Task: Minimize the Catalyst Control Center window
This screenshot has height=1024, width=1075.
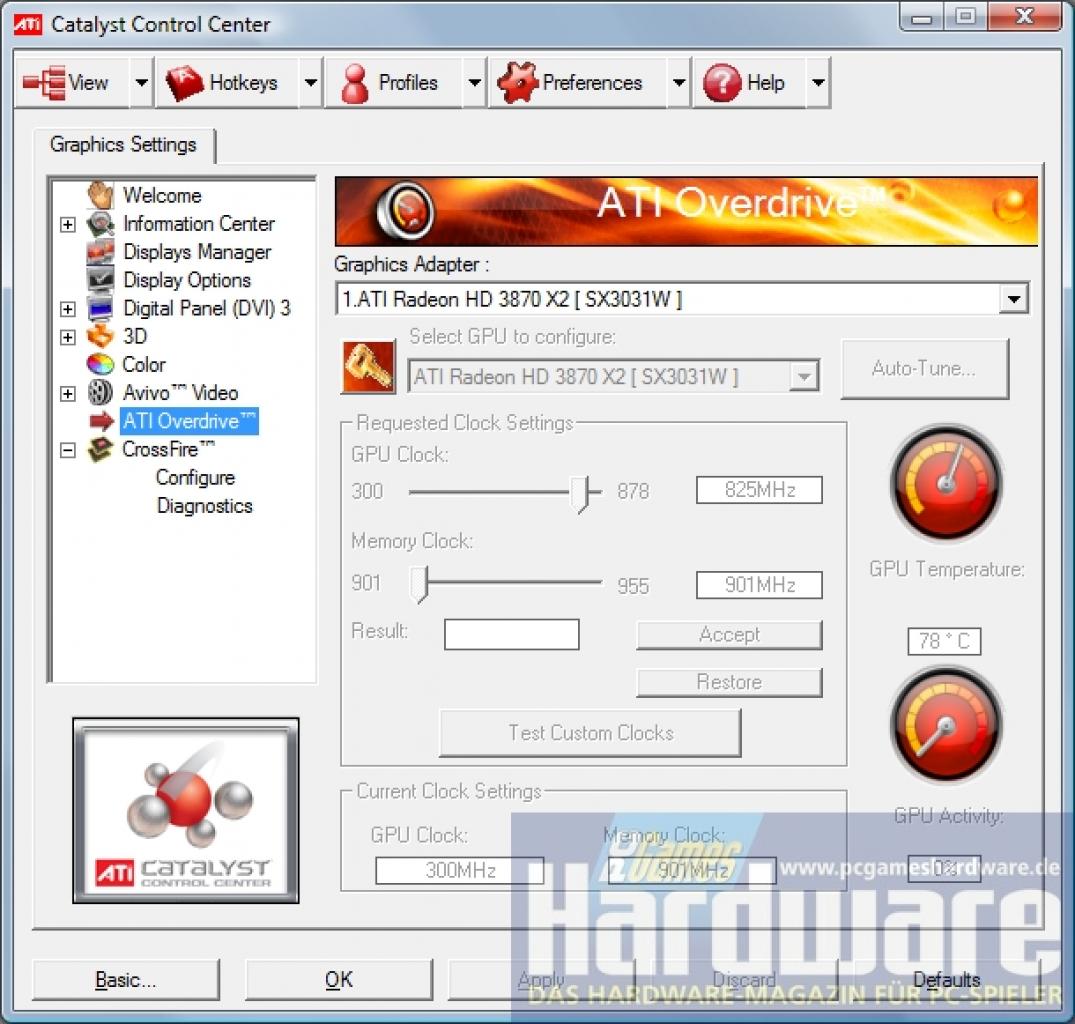Action: [921, 16]
